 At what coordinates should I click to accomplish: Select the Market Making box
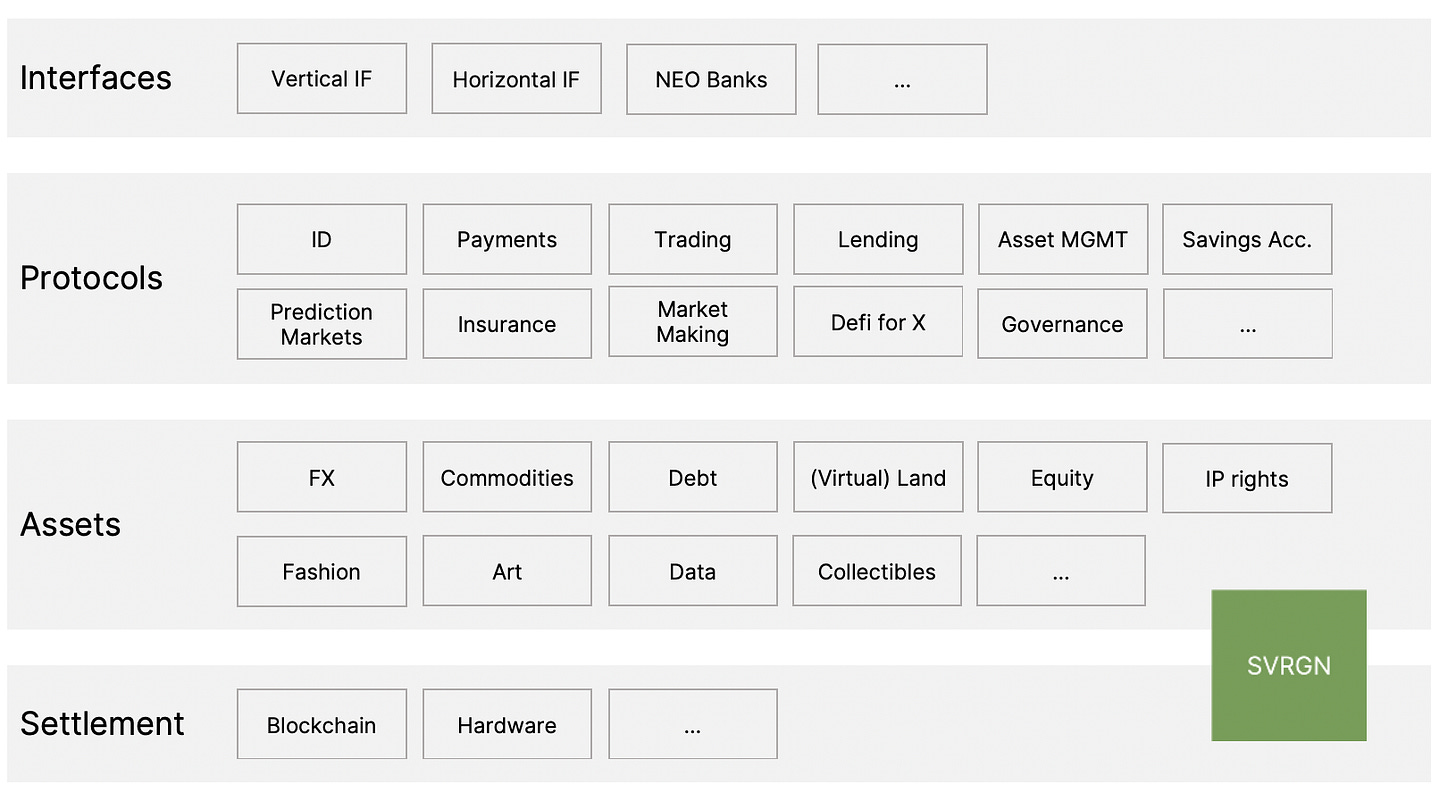[x=693, y=322]
